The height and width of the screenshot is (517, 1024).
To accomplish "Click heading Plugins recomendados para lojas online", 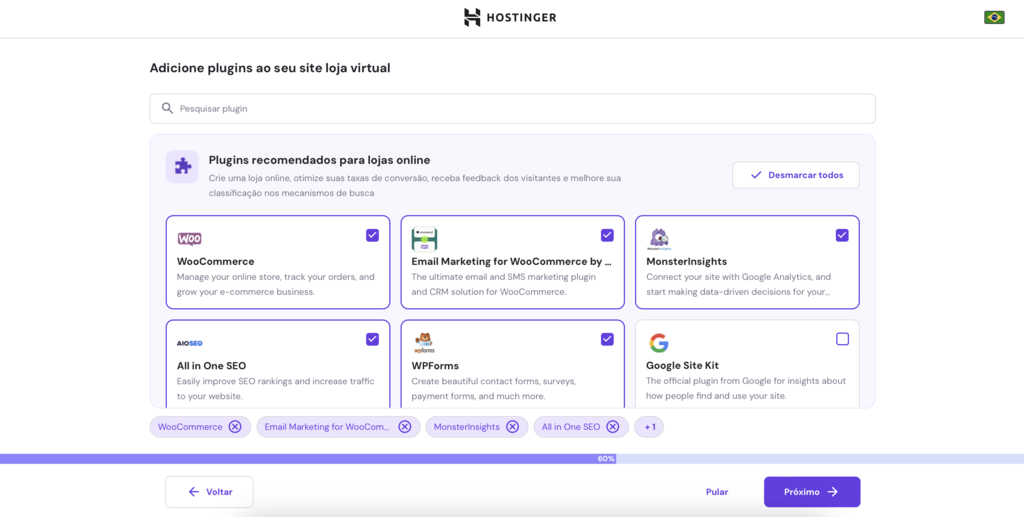I will click(x=319, y=160).
